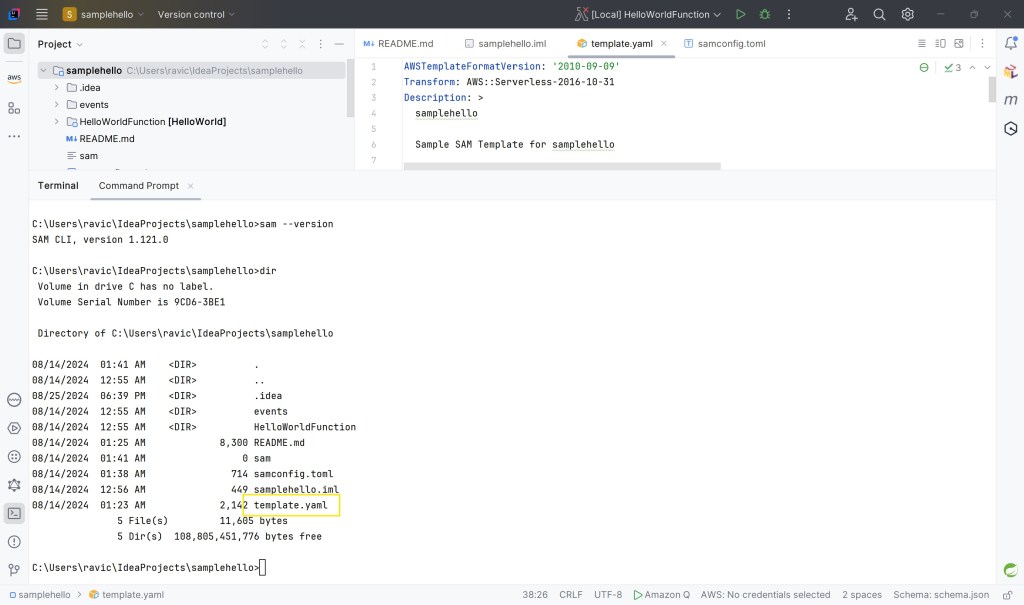The width and height of the screenshot is (1024, 605).
Task: Click AWS: No credentials selected status
Action: tap(765, 594)
